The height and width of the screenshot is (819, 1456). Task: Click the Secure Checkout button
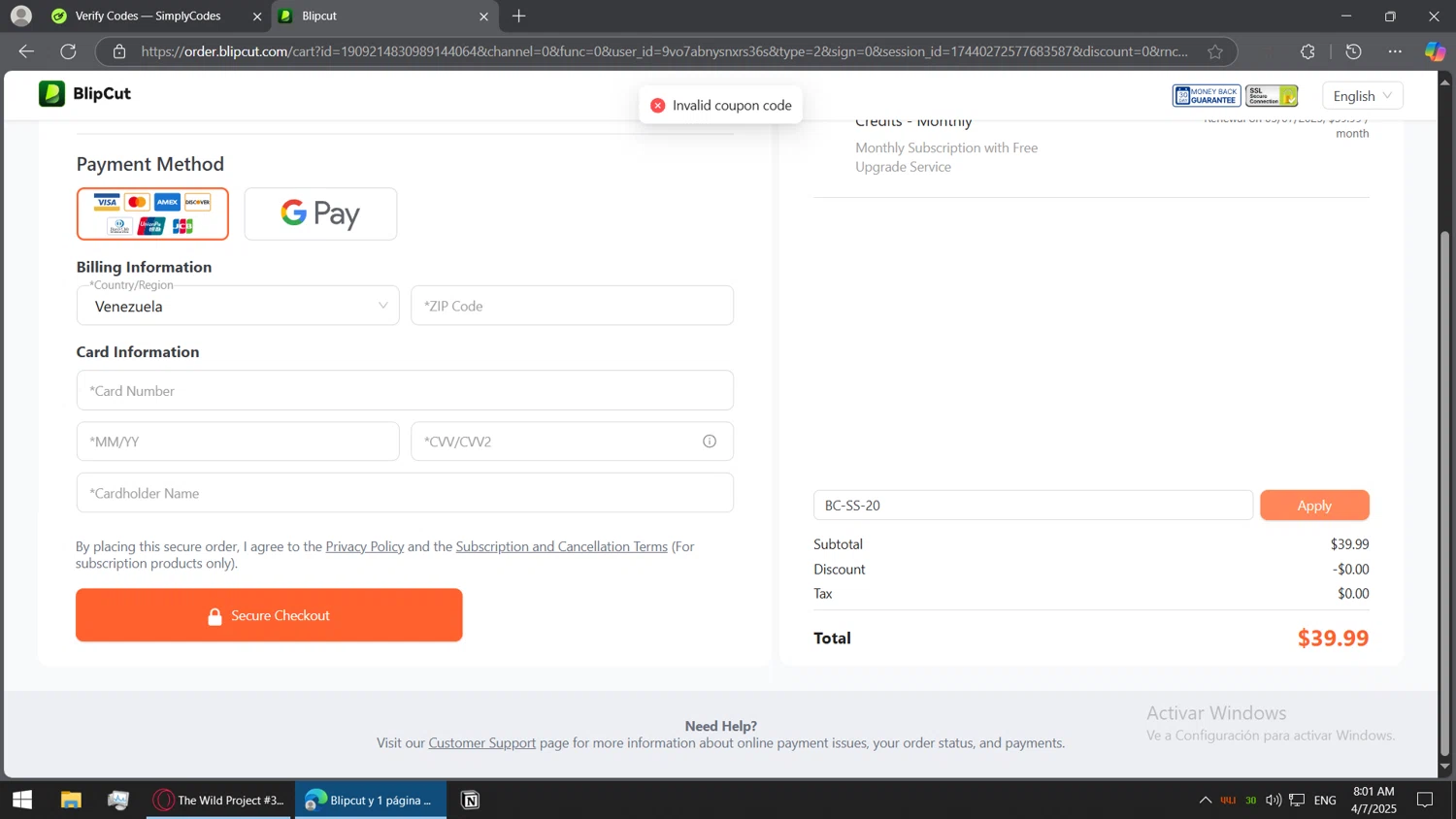coord(269,615)
